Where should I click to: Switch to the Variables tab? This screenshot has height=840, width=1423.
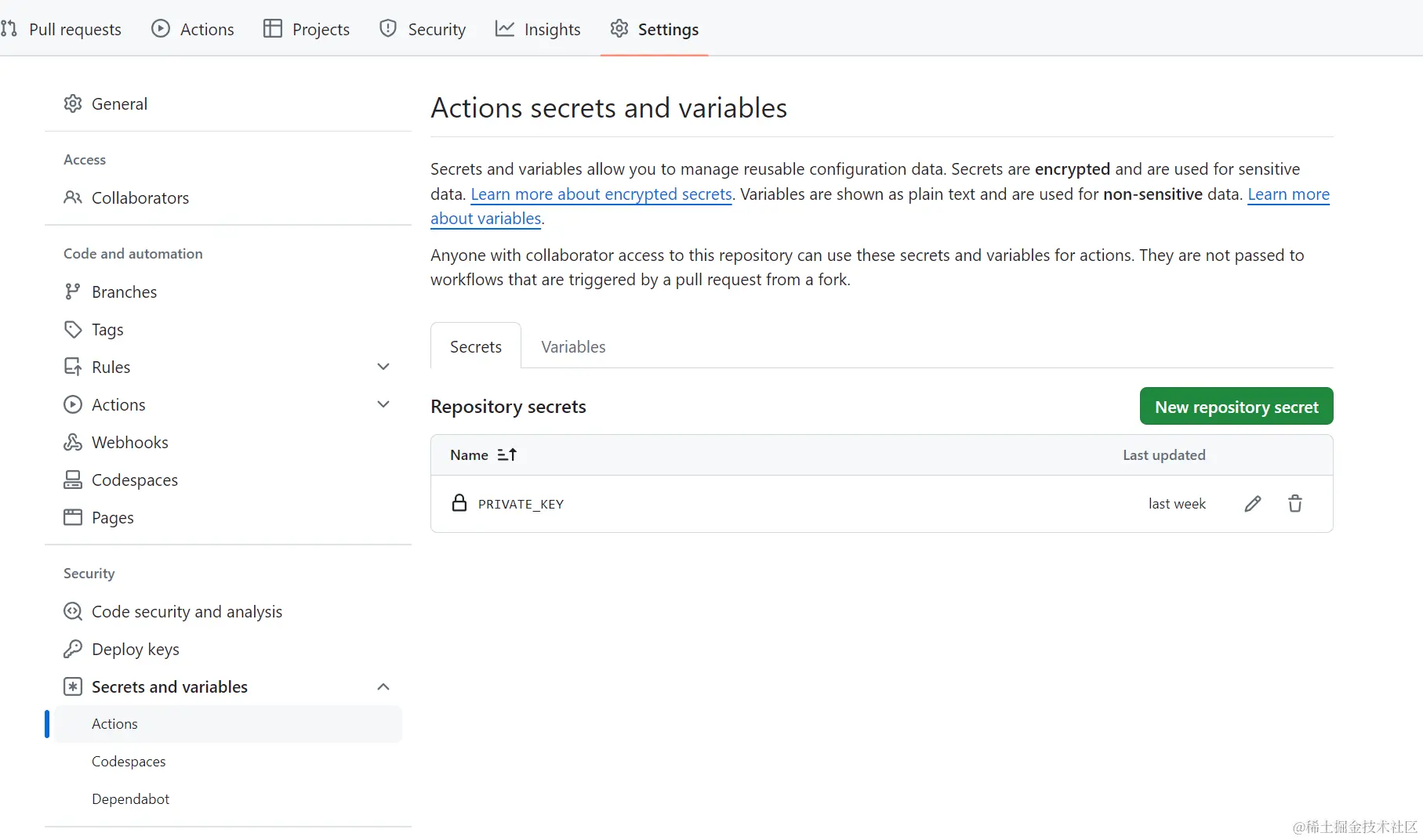(x=573, y=347)
